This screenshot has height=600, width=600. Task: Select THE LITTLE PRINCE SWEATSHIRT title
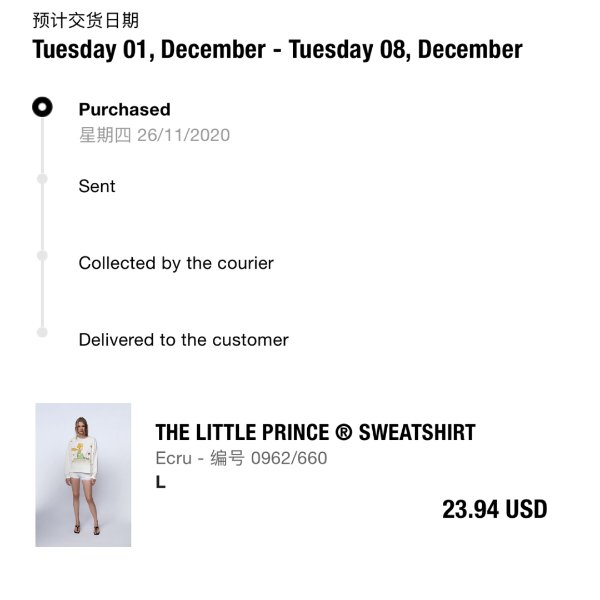[315, 432]
